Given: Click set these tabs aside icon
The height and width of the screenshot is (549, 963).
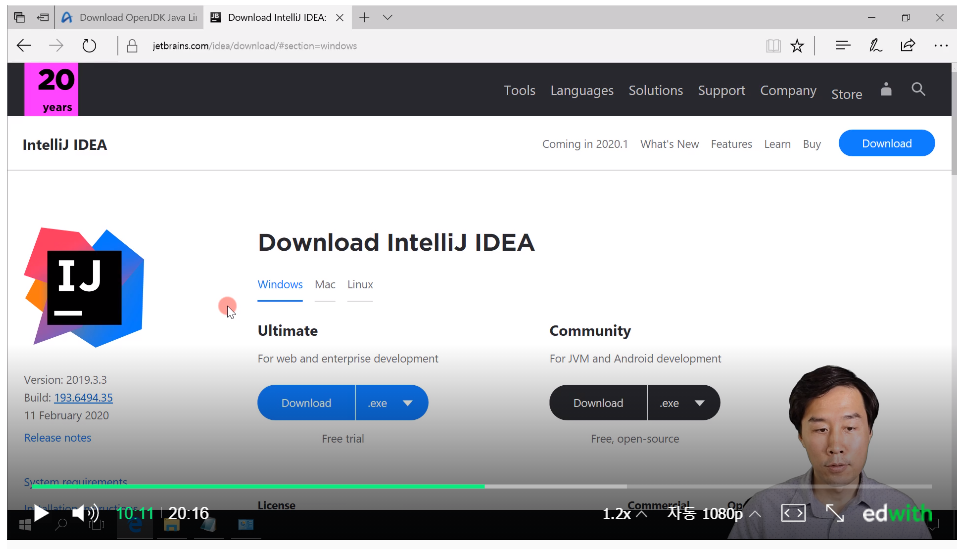Looking at the screenshot, I should 43,17.
